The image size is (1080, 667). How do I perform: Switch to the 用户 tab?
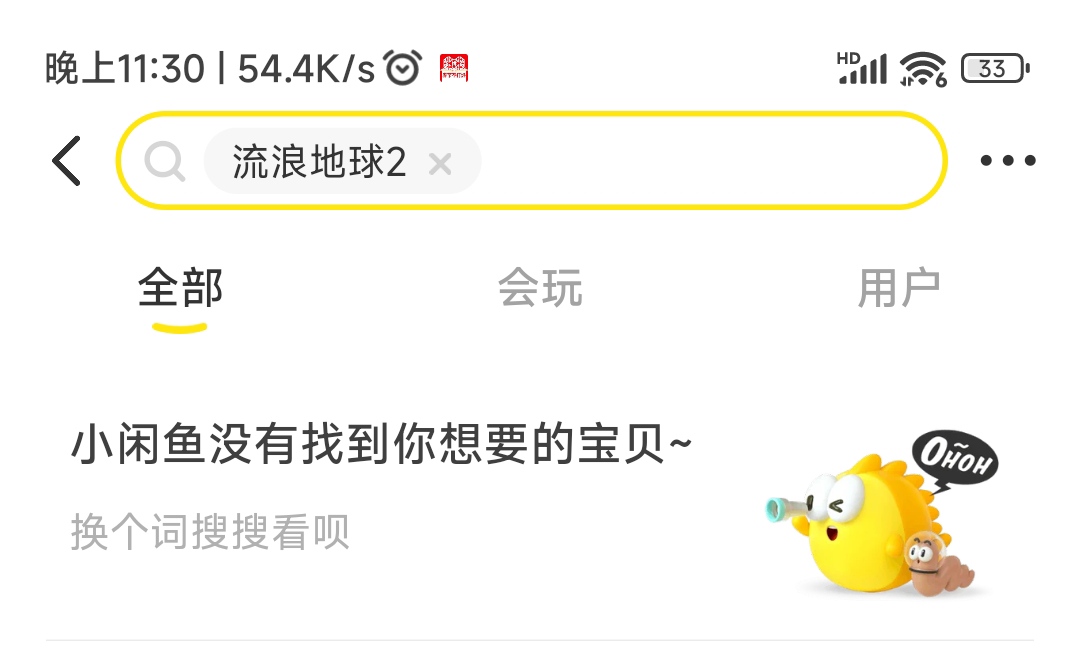[899, 288]
